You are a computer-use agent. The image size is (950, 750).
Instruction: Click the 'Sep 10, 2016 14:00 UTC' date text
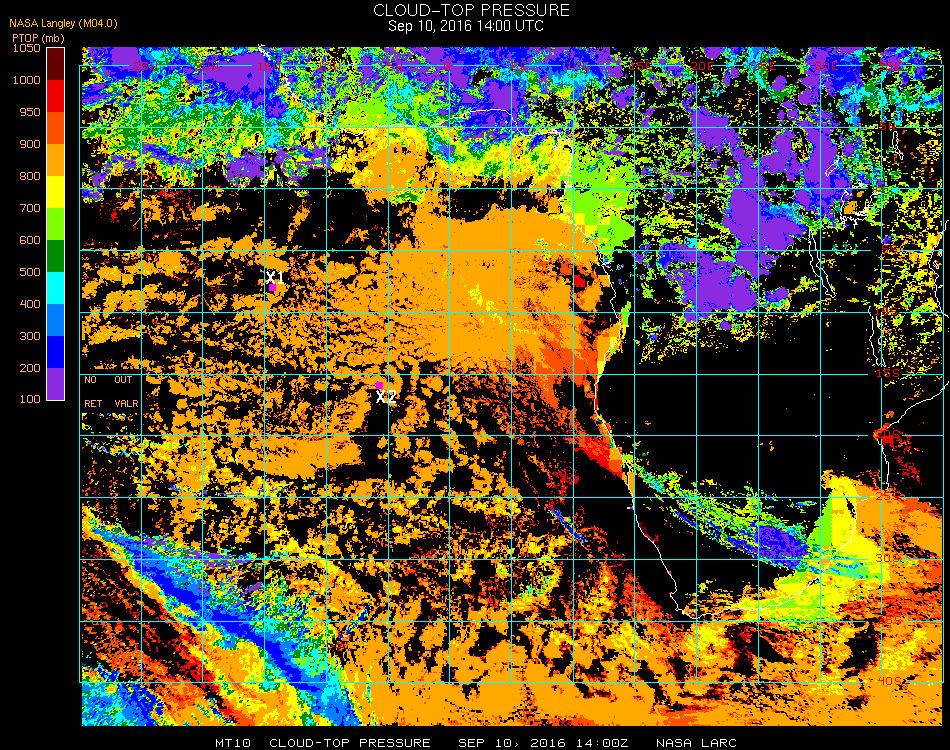point(466,26)
